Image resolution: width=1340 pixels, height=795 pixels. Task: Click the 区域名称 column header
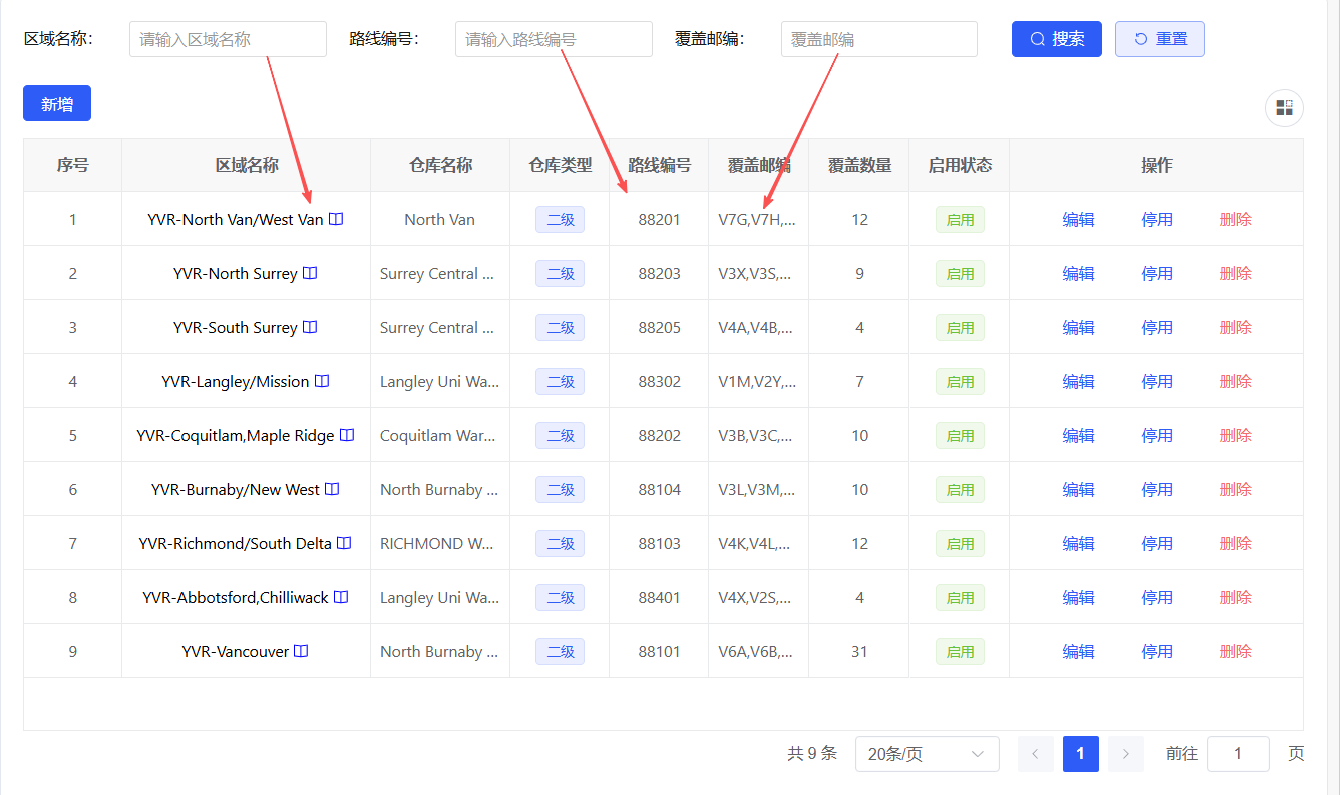point(247,165)
